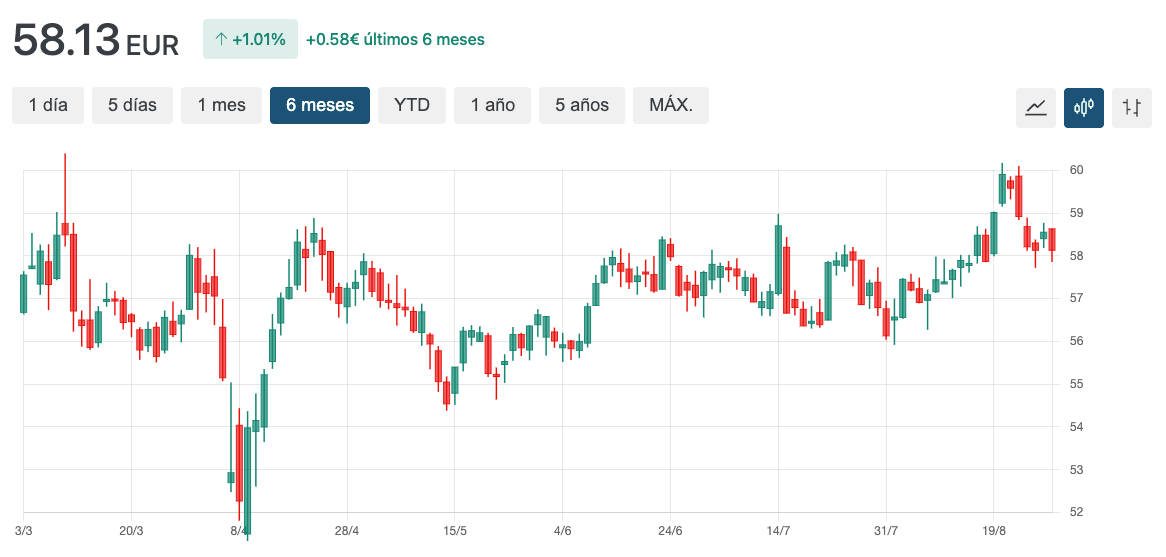1166x557 pixels.
Task: Click the +0.58€ últimos 6 meses text
Action: pyautogui.click(x=395, y=40)
